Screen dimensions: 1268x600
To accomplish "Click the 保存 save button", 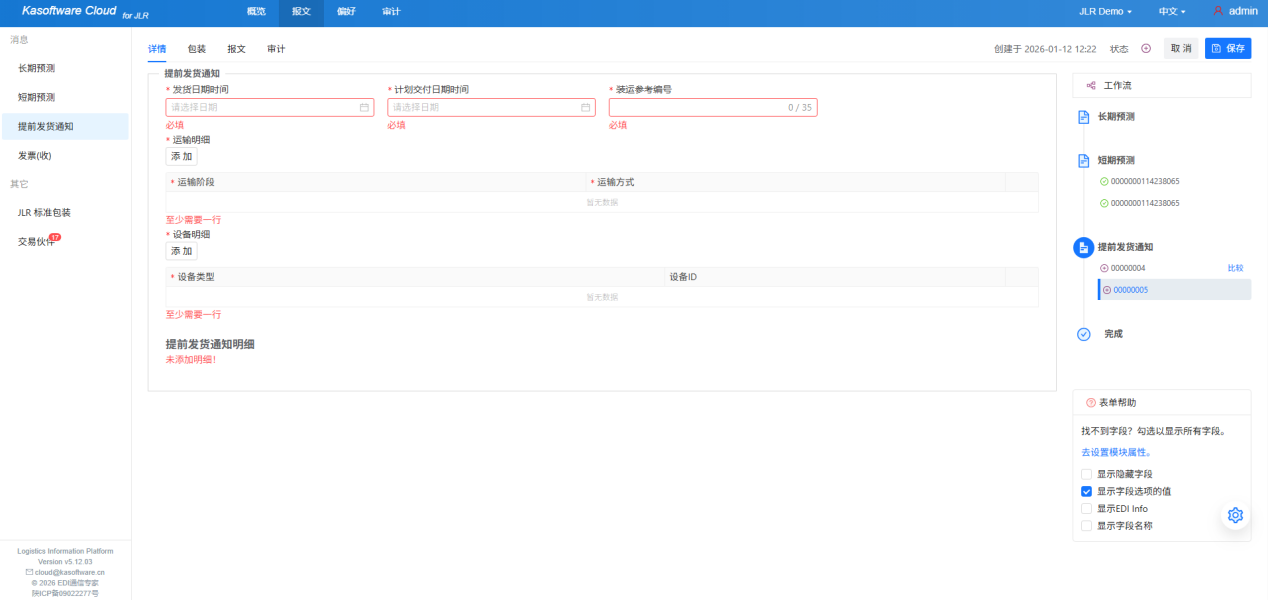I will pos(1228,49).
